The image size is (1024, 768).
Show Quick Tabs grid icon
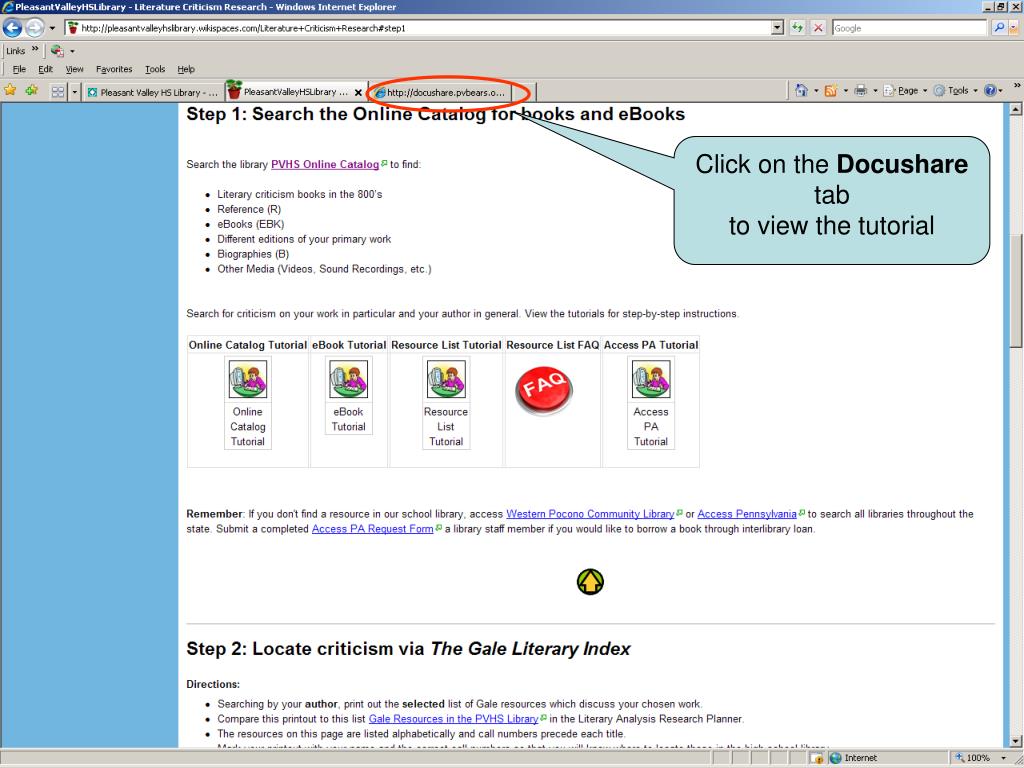click(x=57, y=92)
